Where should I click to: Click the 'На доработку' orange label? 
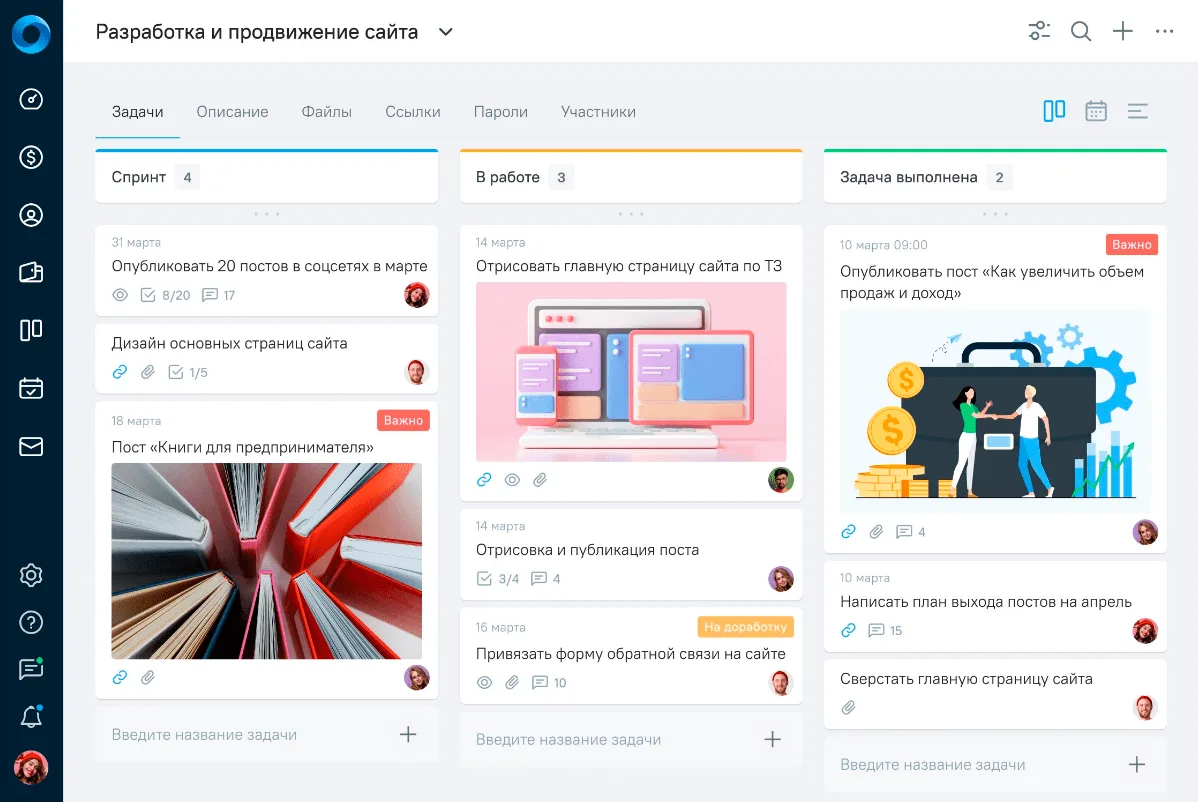click(746, 627)
